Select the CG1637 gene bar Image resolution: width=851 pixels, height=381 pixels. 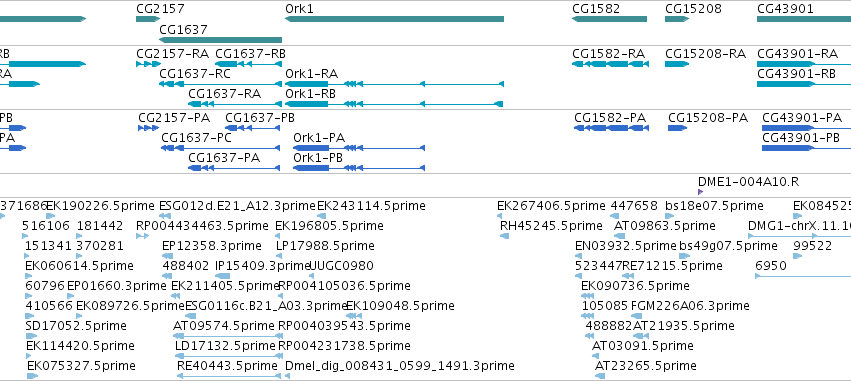coord(220,40)
